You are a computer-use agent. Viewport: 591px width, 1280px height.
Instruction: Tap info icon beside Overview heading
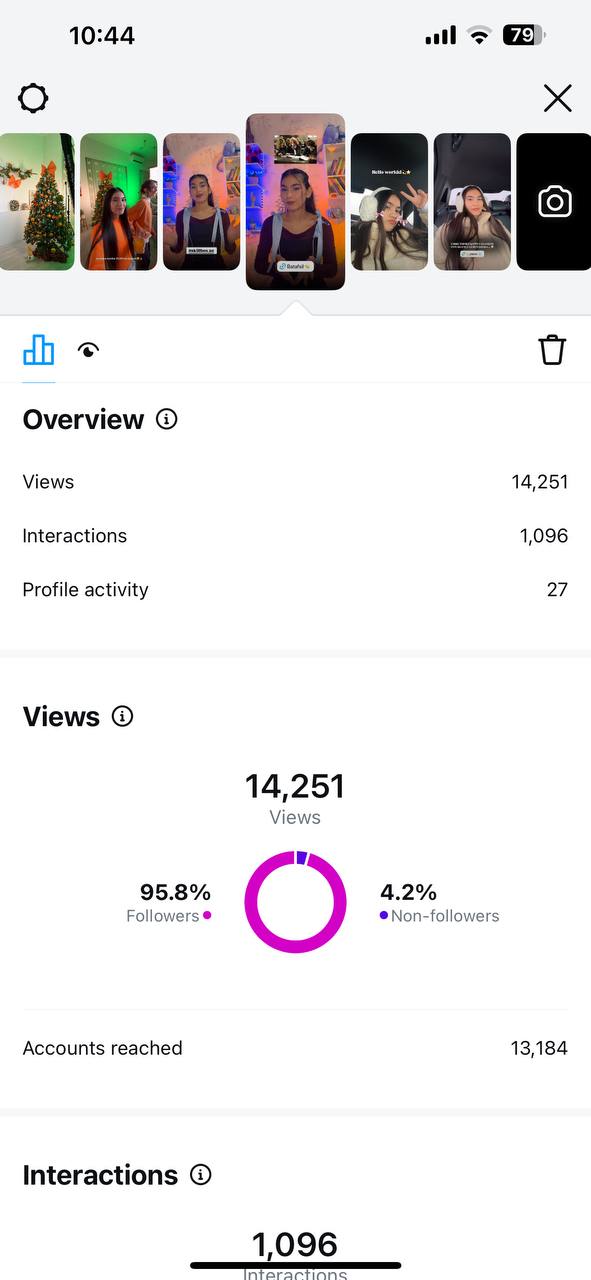(167, 419)
